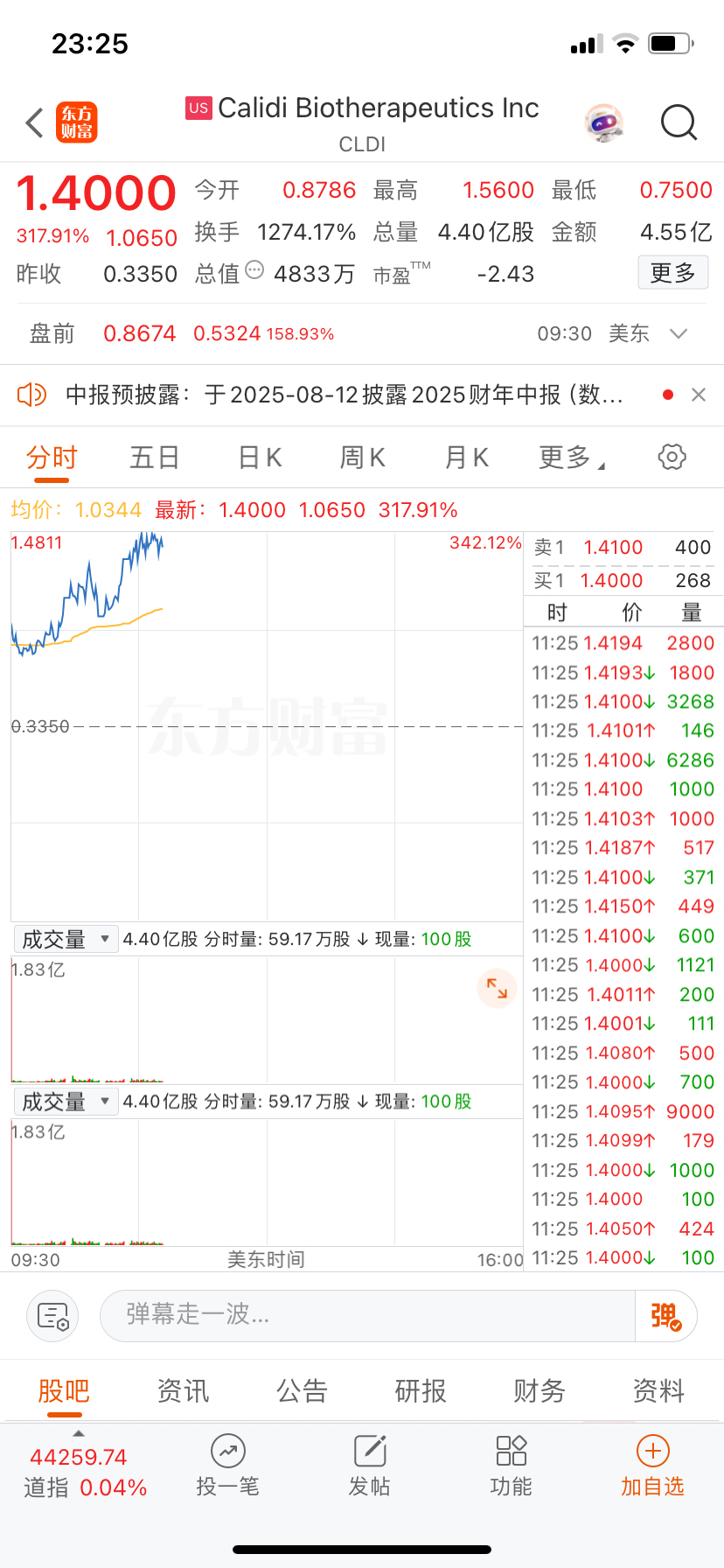The height and width of the screenshot is (1568, 724).
Task: Tap the intraday price line chart
Action: coord(267,726)
